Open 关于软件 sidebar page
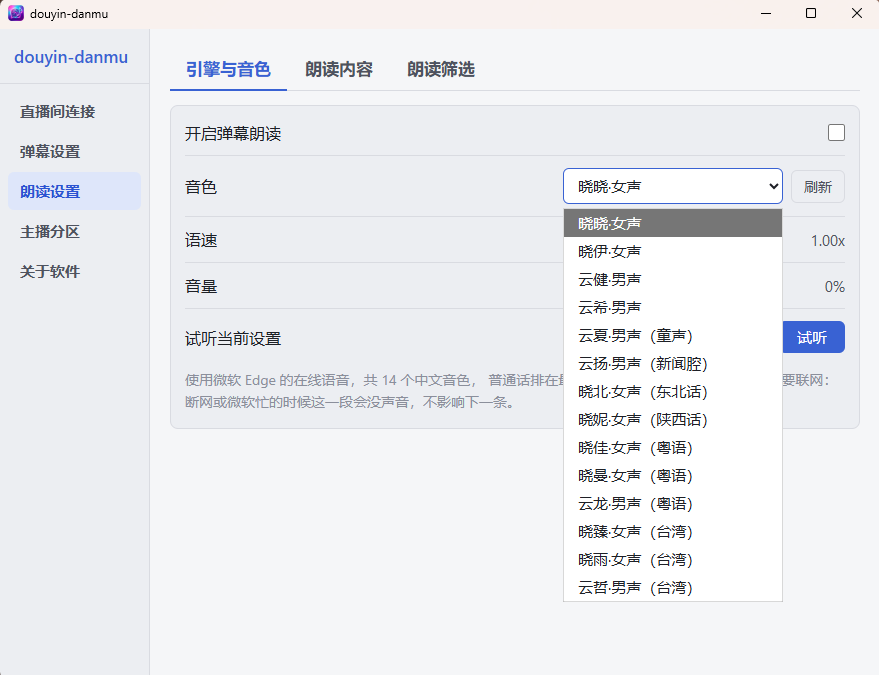 (75, 271)
